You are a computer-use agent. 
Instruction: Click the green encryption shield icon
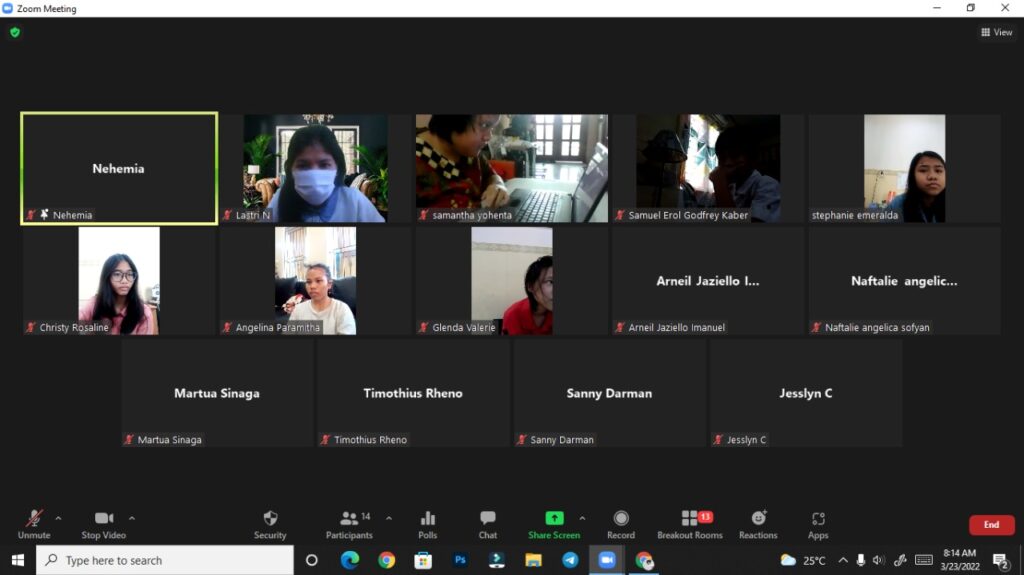click(x=15, y=32)
